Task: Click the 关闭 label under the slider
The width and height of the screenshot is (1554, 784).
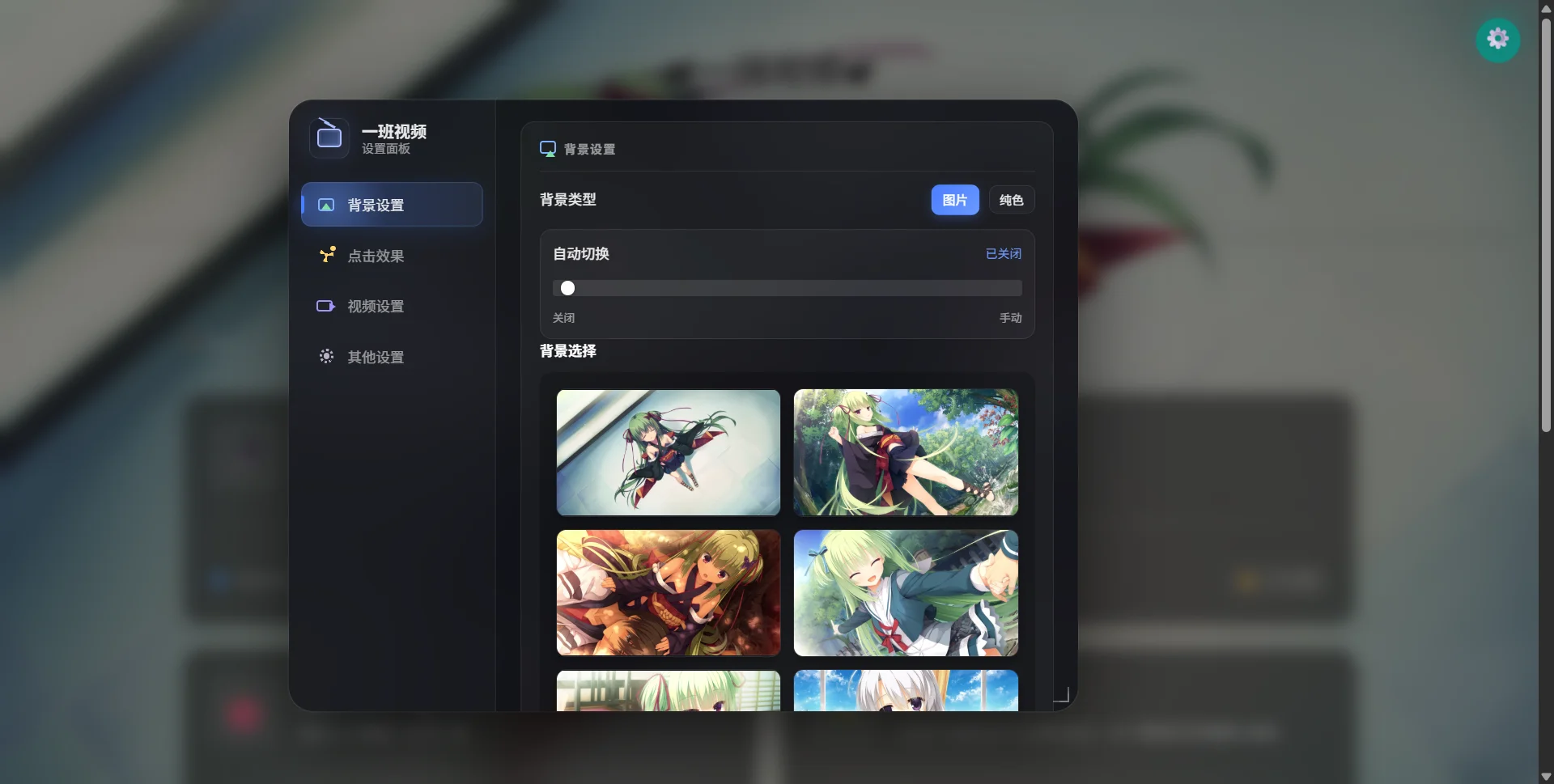Action: [563, 318]
